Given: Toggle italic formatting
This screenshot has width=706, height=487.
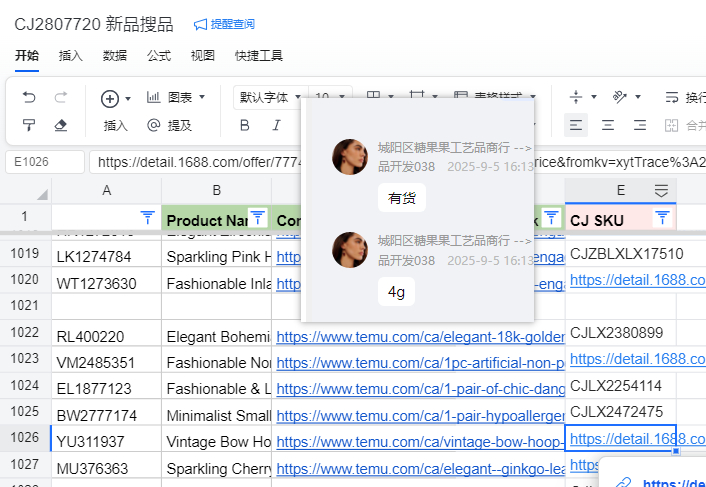Looking at the screenshot, I should coord(276,125).
